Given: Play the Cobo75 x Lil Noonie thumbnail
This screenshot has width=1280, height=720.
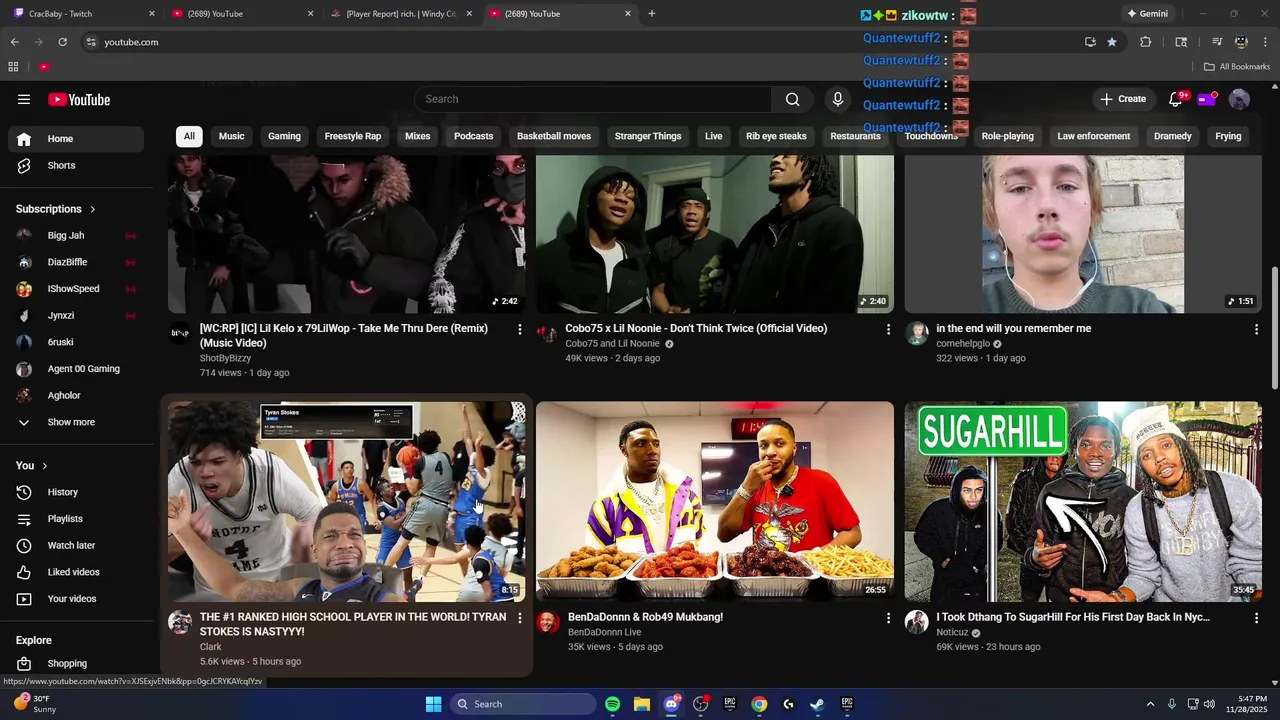Looking at the screenshot, I should (715, 234).
